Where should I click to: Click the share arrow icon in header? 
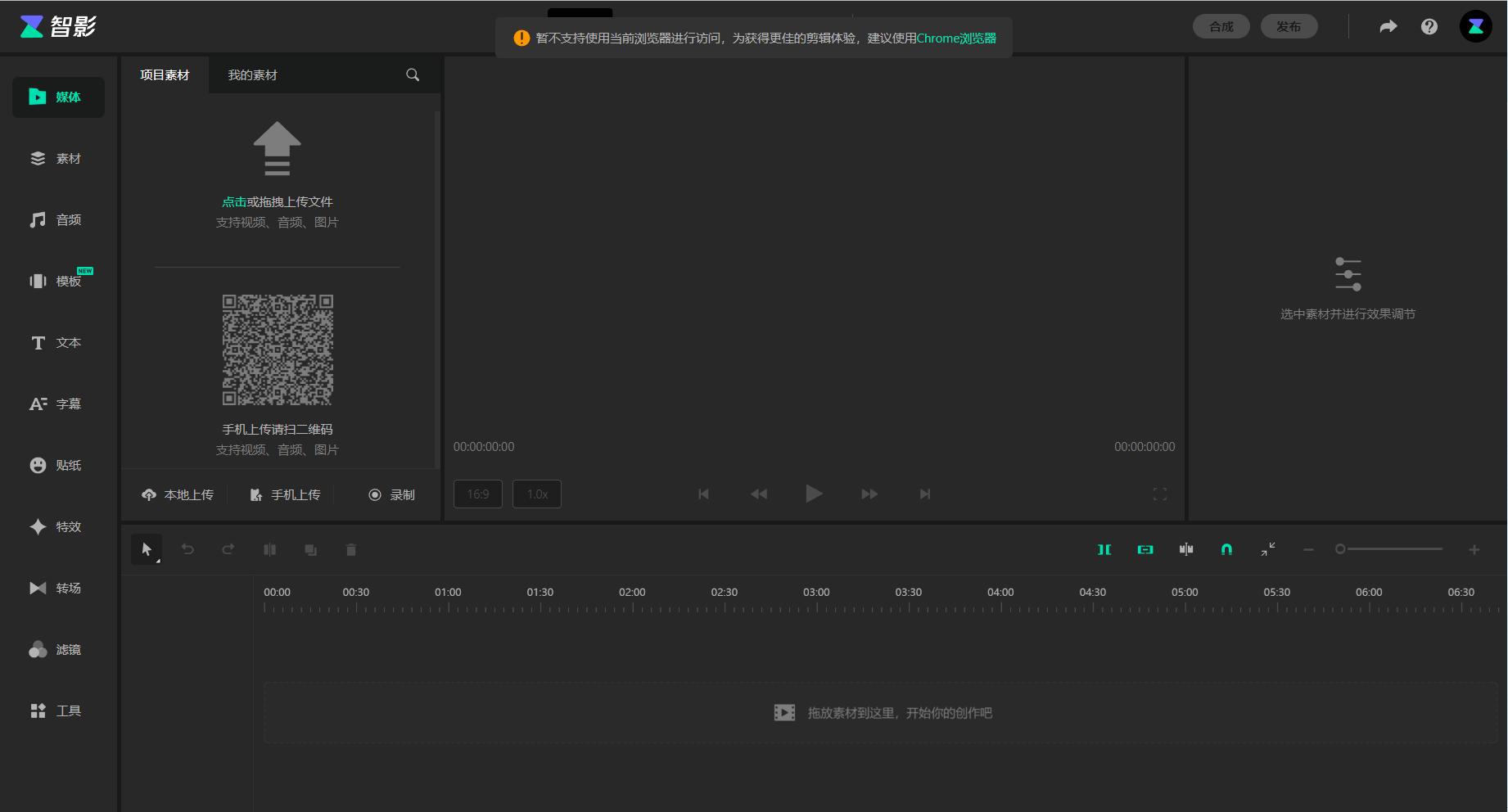tap(1388, 27)
